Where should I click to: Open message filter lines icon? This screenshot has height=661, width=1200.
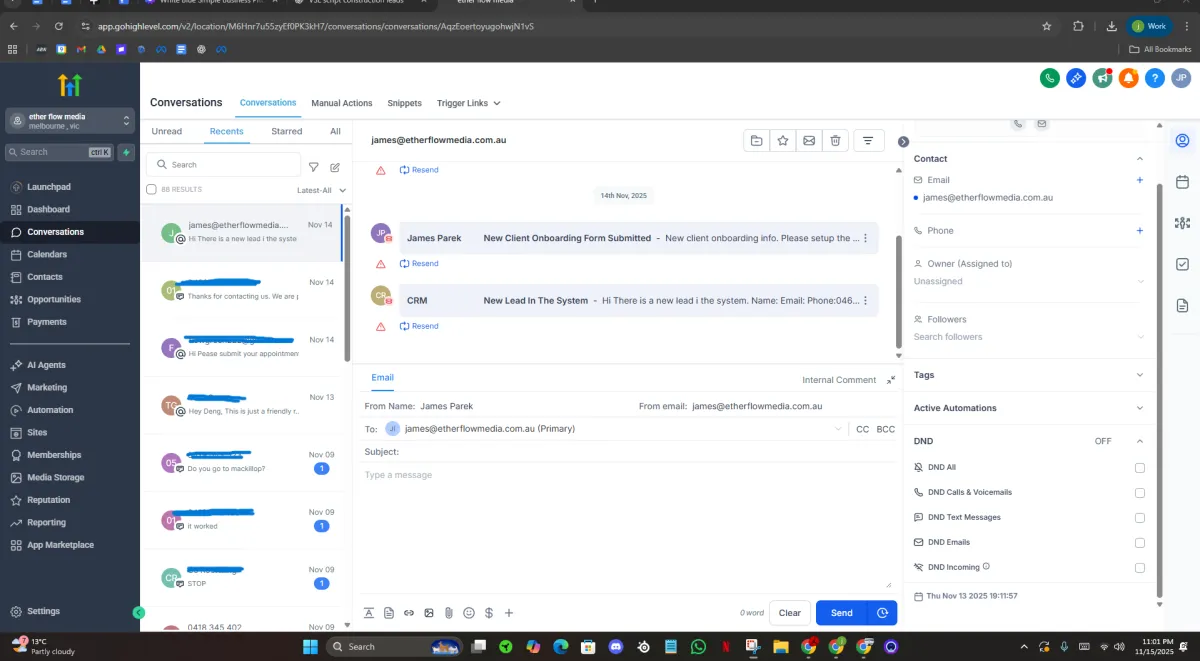pos(868,141)
